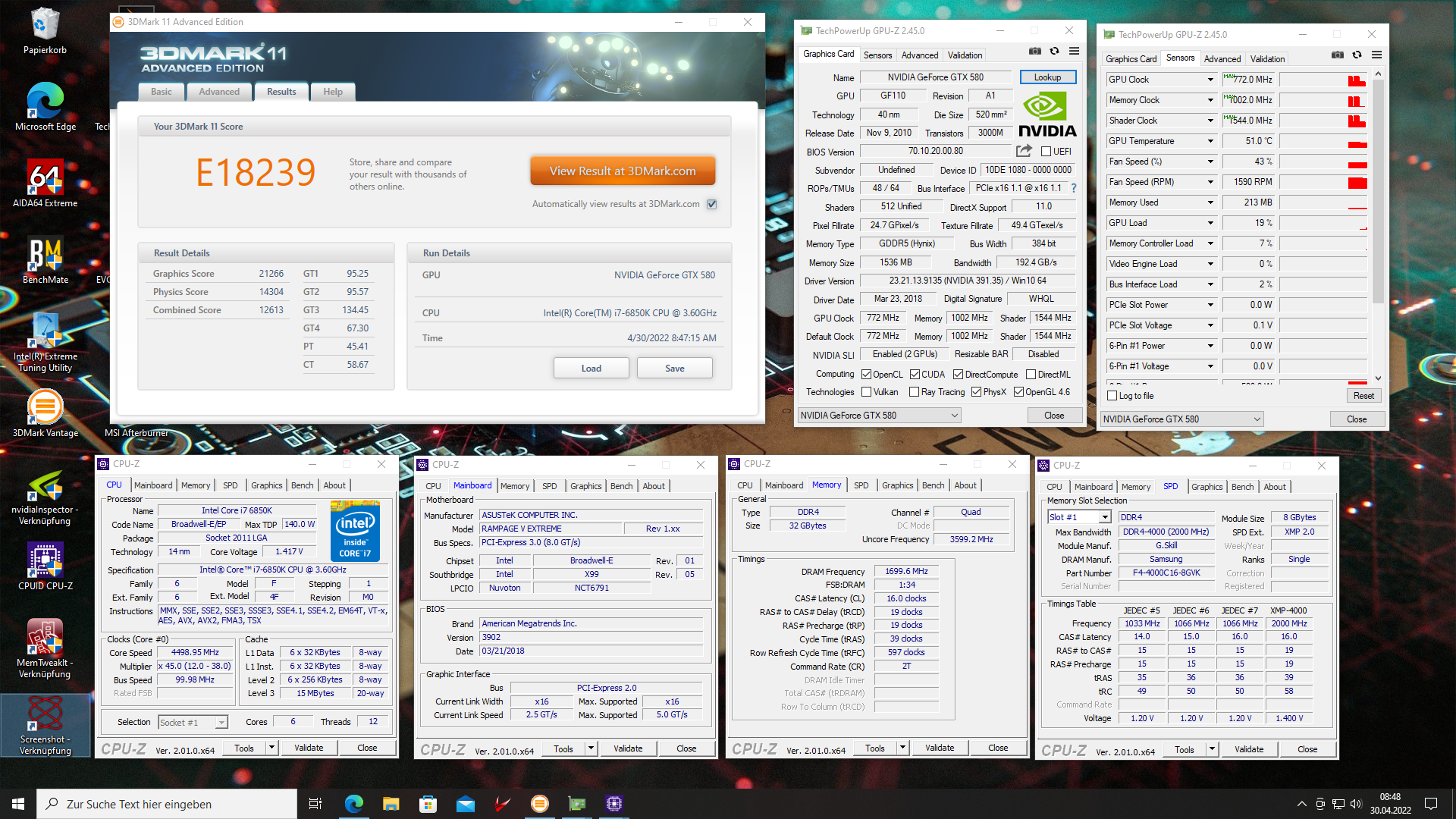Switch to the Basic tab in 3DMark 11
This screenshot has height=819, width=1456.
[x=161, y=92]
